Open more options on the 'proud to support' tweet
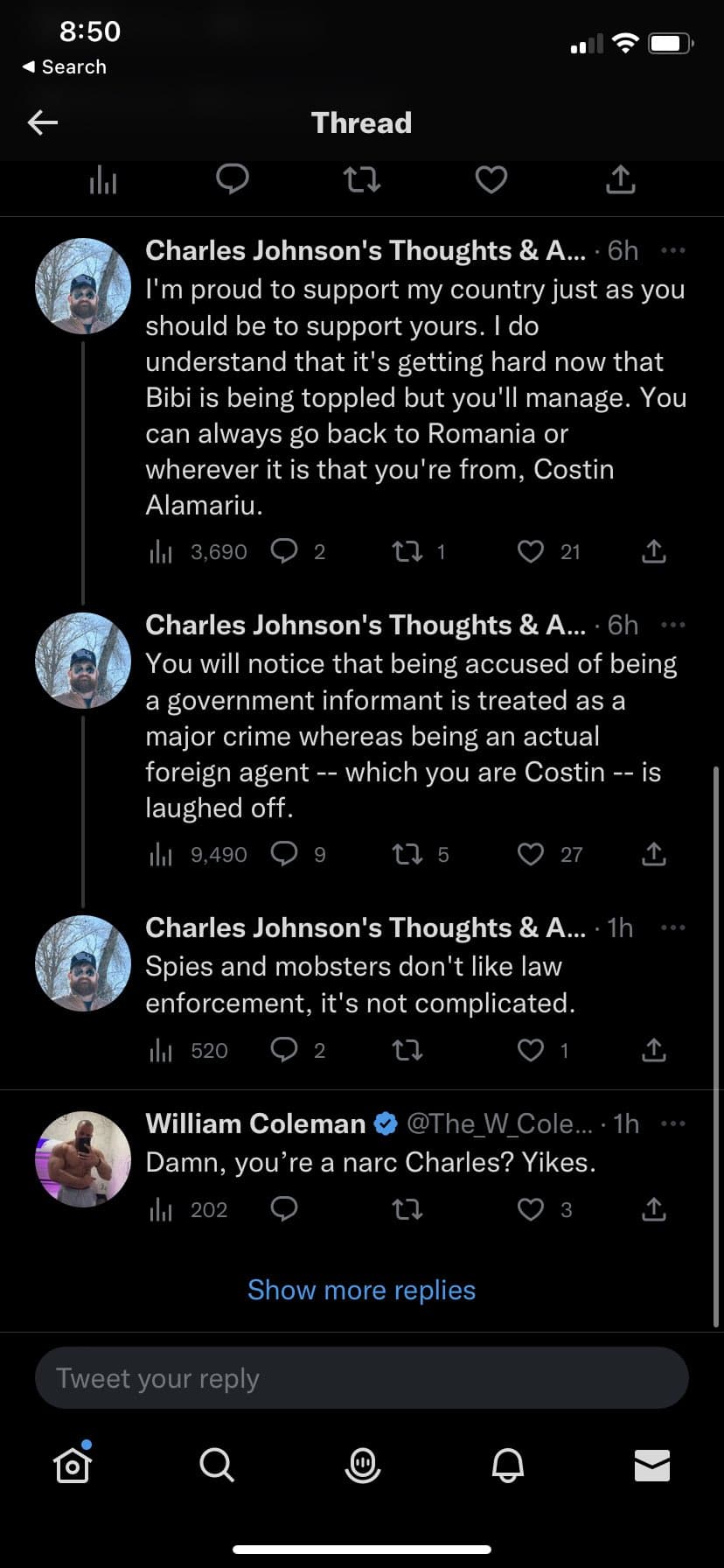Screen dimensions: 724x1568 tap(673, 251)
